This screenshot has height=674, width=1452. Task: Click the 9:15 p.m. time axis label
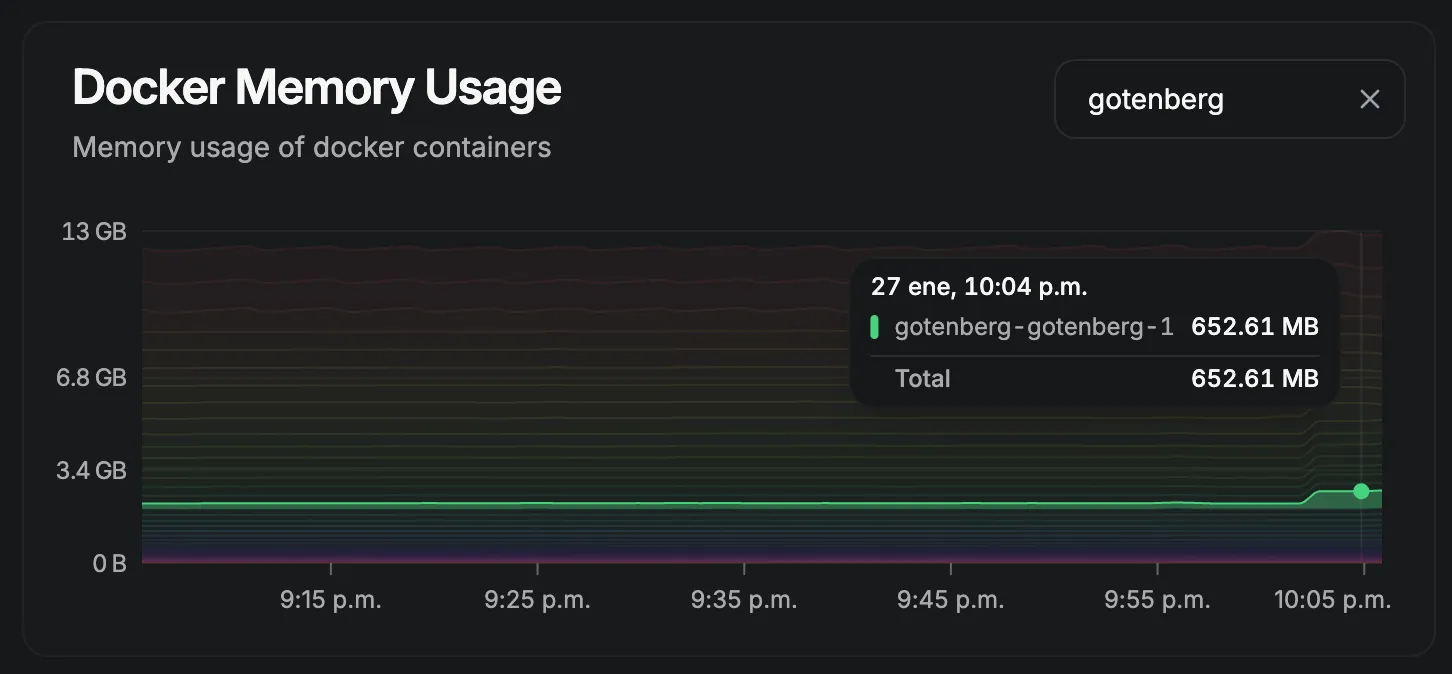331,600
